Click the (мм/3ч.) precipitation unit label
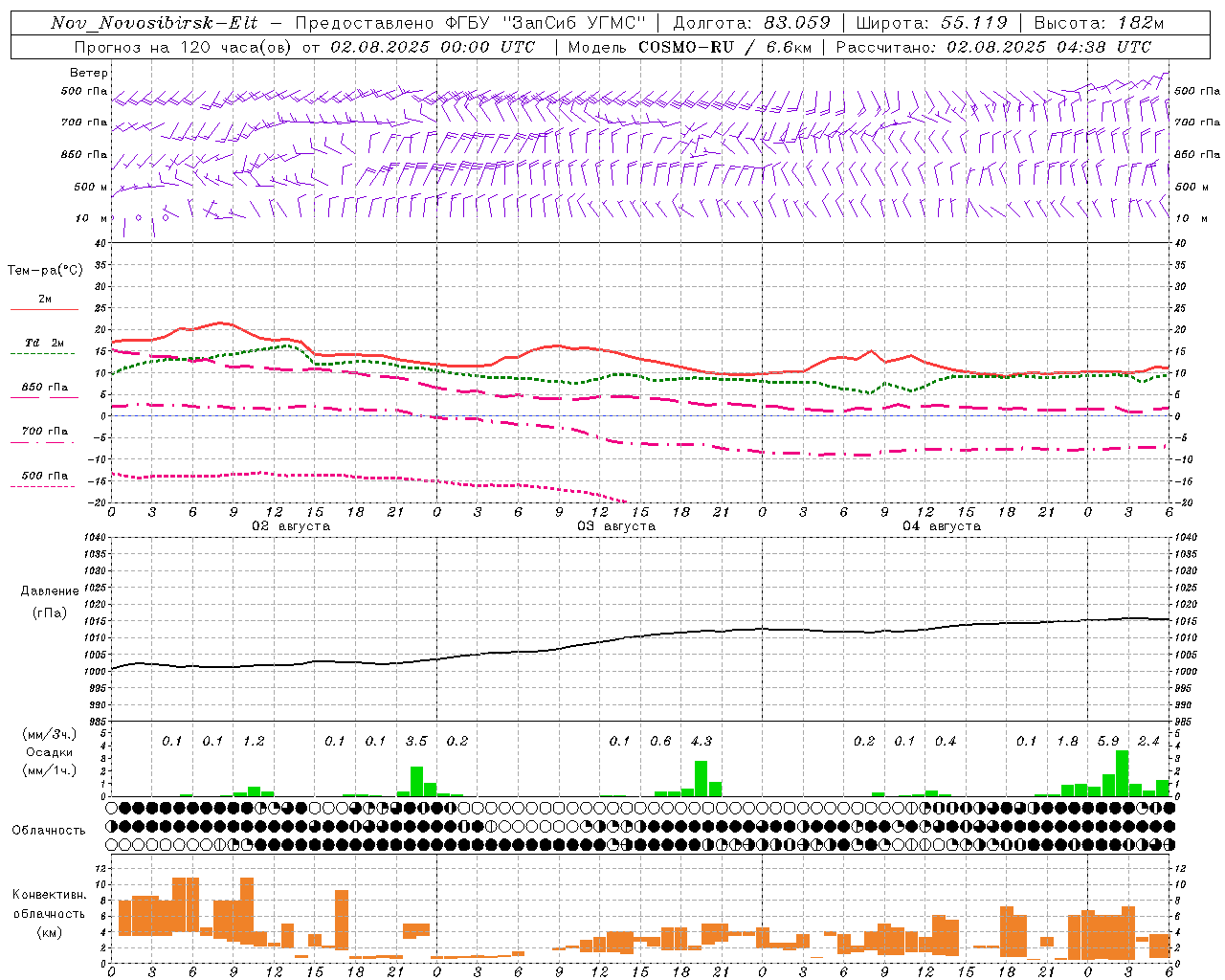1225x980 pixels. click(x=50, y=734)
